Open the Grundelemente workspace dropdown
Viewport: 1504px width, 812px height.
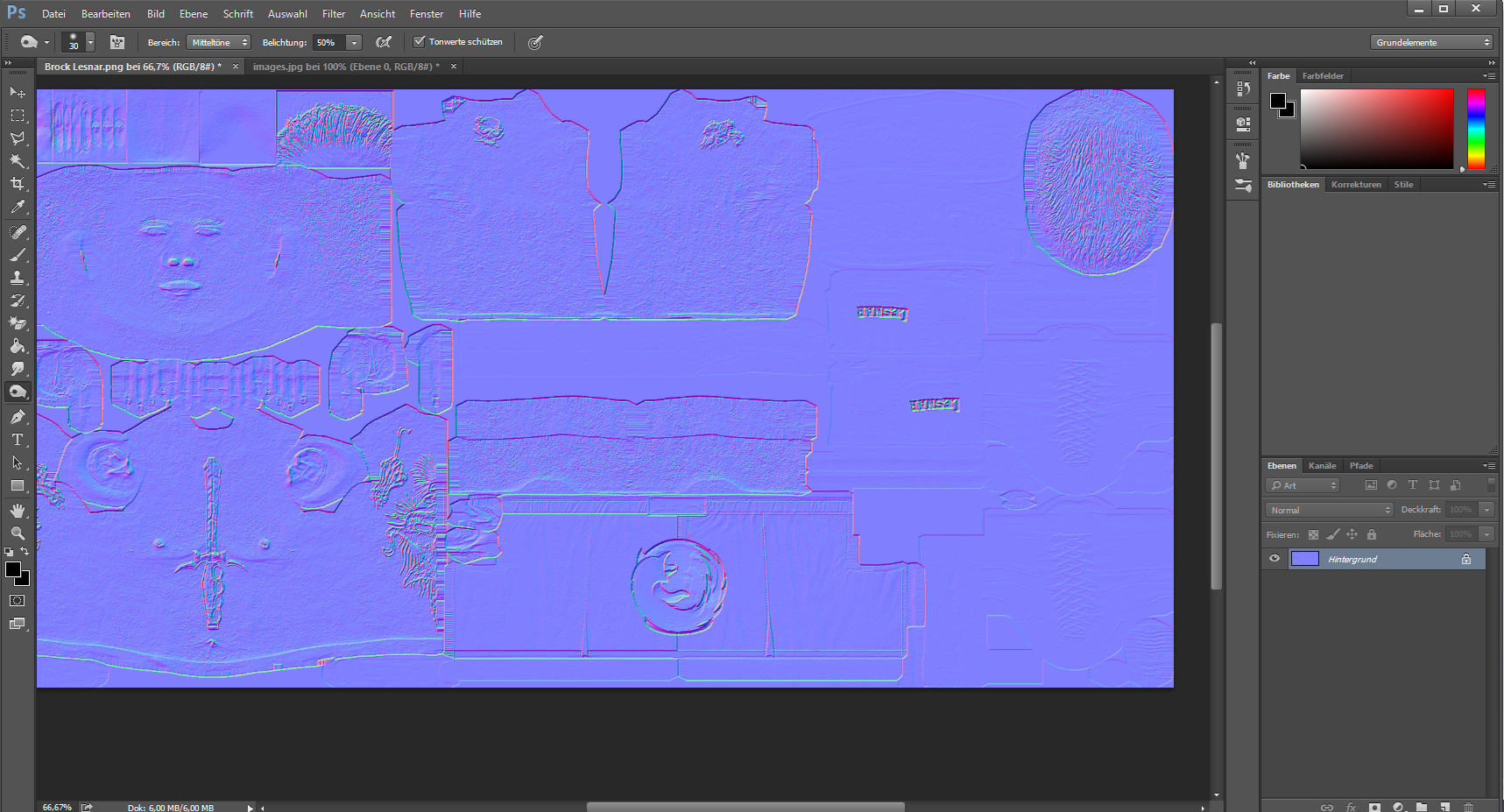point(1431,42)
